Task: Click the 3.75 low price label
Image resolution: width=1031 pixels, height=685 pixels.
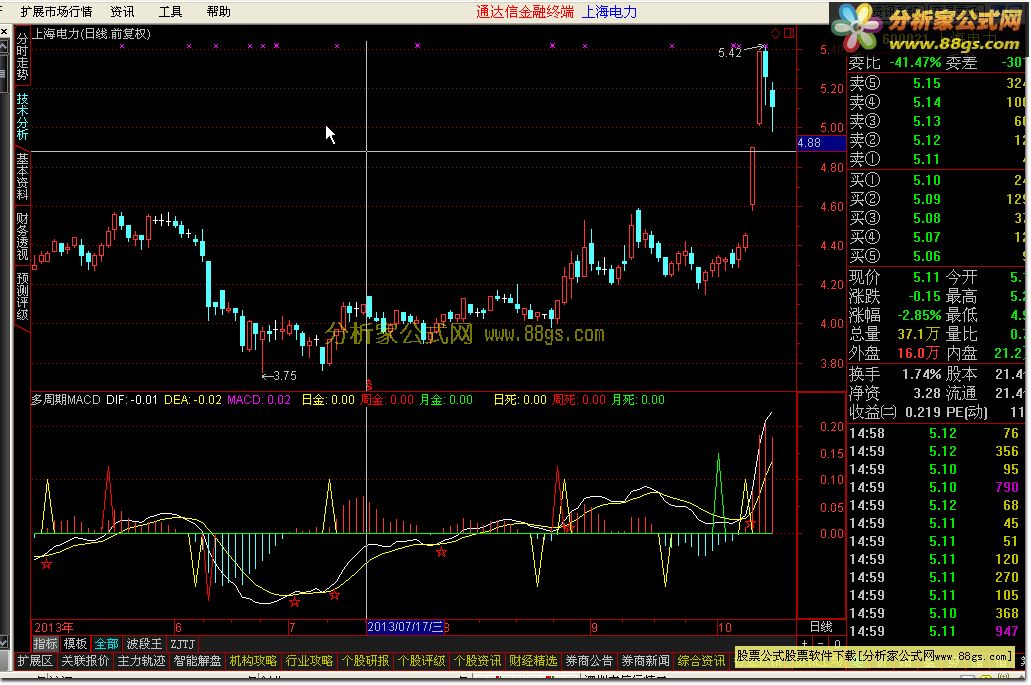Action: (x=285, y=375)
